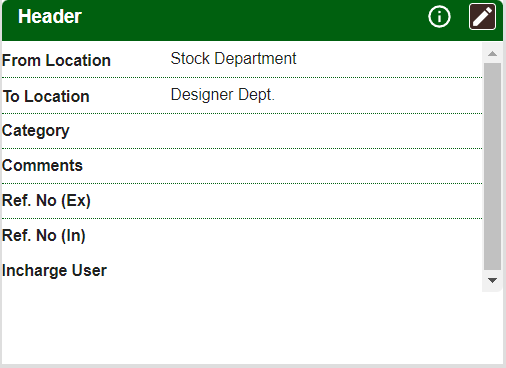
Task: Click the vertical scrollbar thumb
Action: pyautogui.click(x=492, y=166)
